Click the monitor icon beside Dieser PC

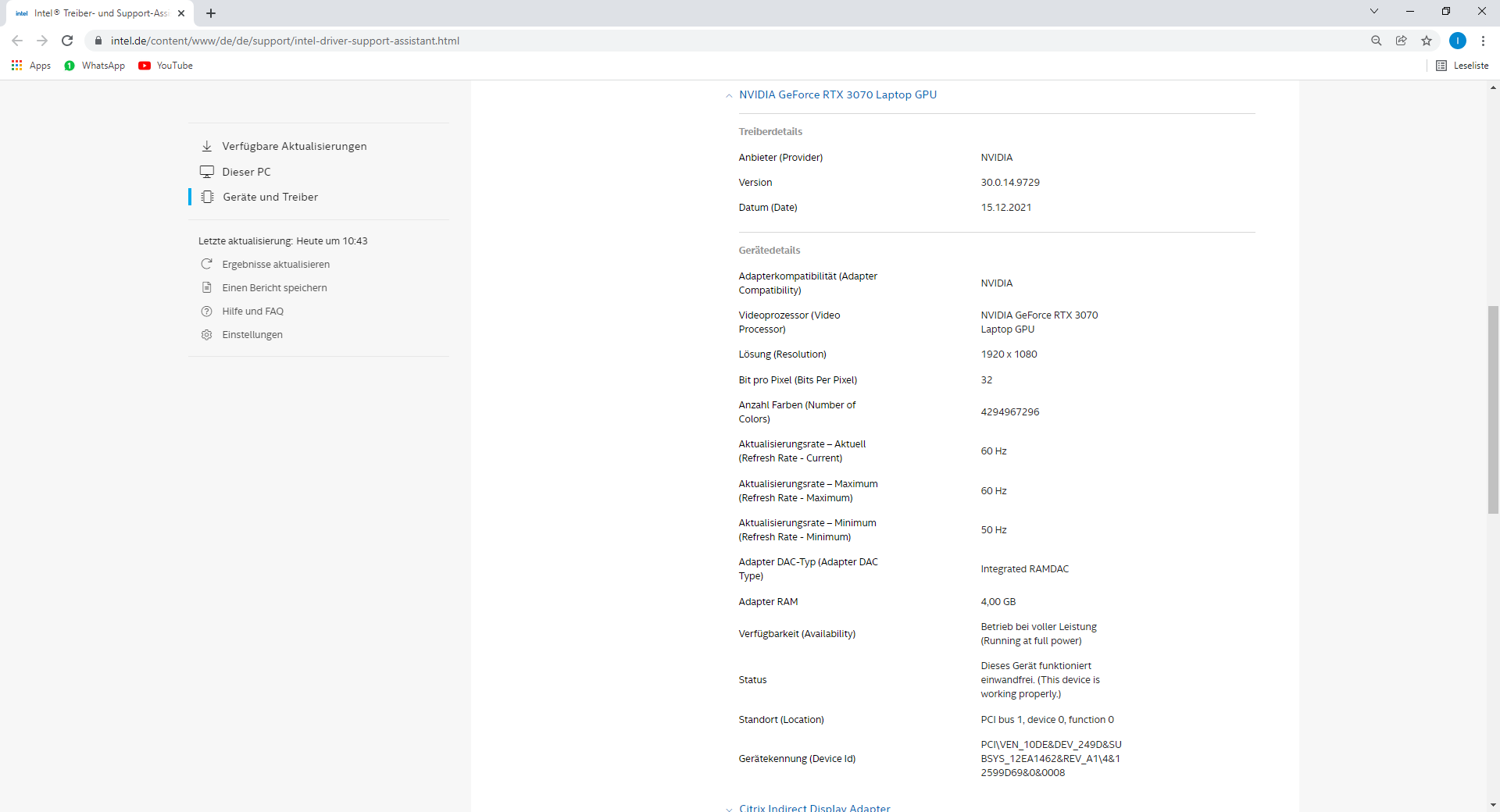[x=207, y=172]
